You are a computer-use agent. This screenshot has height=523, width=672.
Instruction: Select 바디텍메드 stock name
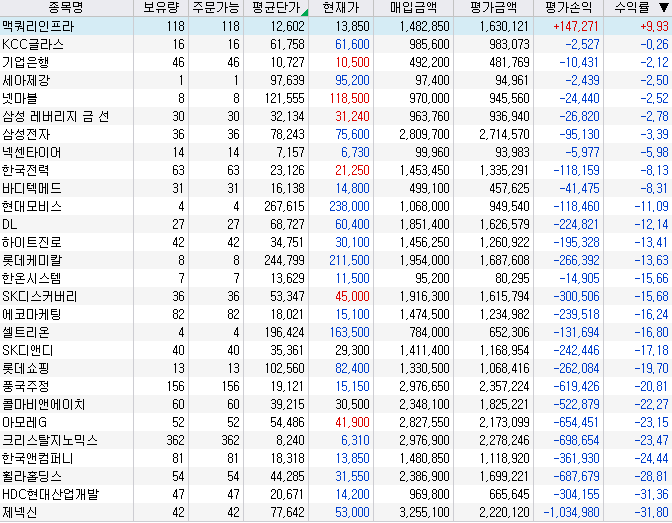click(32, 188)
